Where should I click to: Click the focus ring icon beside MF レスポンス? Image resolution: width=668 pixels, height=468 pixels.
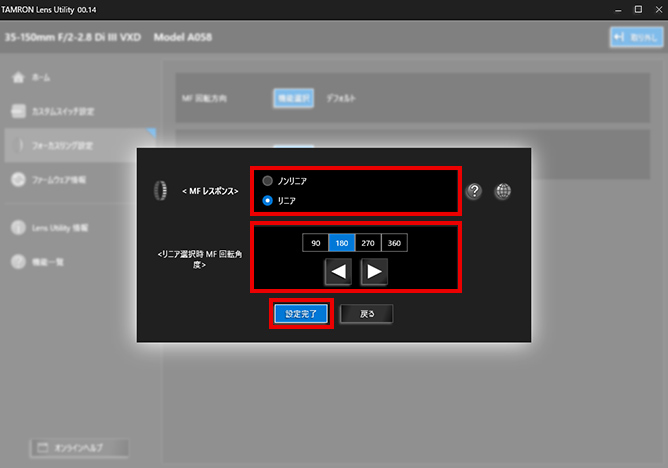coord(160,191)
